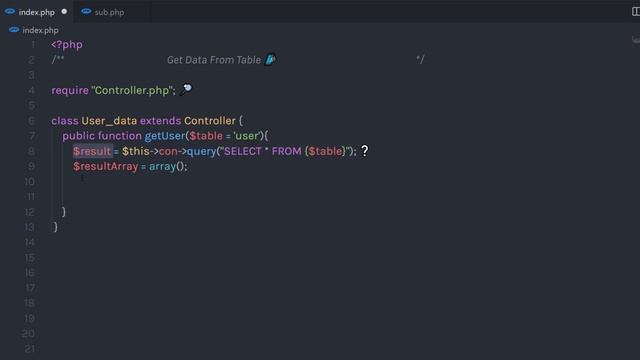Click the extends keyword
Viewport: 640px width, 360px height.
coord(160,121)
